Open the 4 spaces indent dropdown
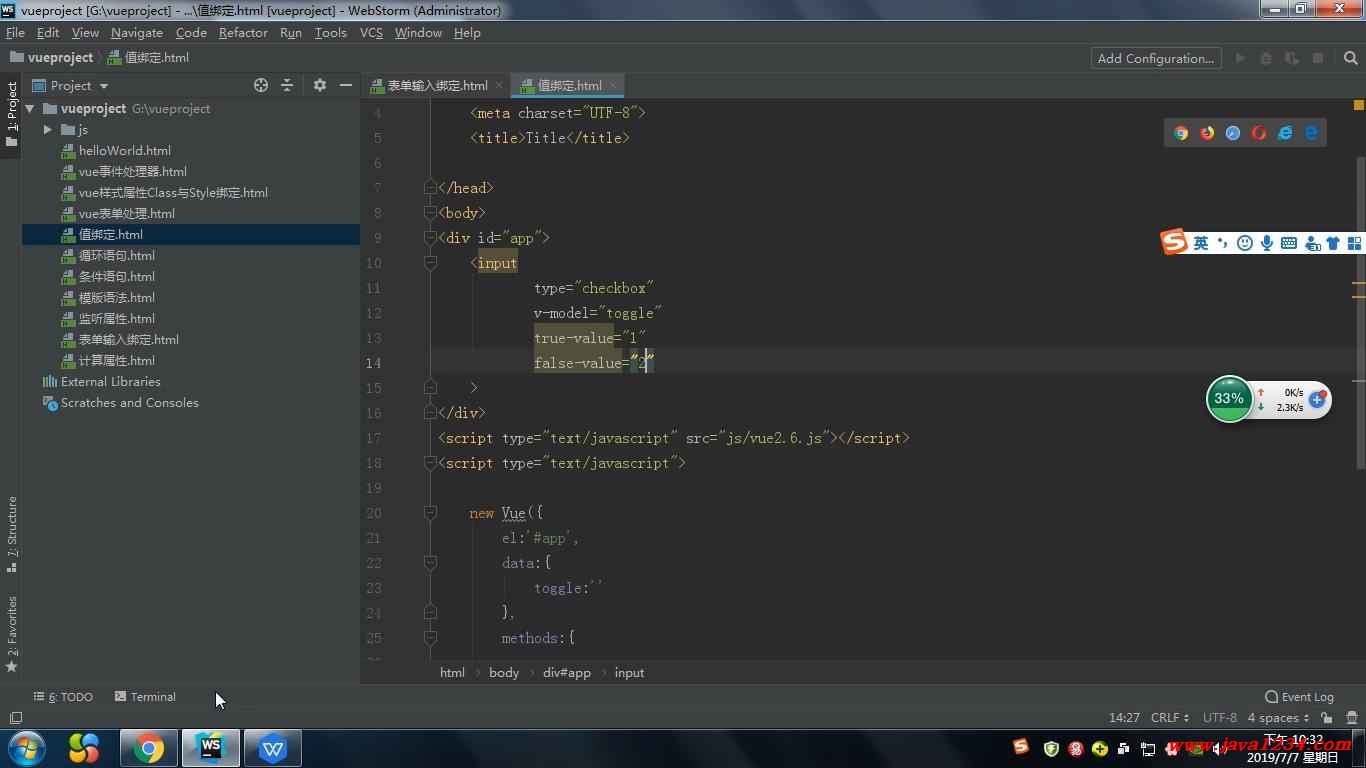The height and width of the screenshot is (768, 1366). pyautogui.click(x=1278, y=718)
